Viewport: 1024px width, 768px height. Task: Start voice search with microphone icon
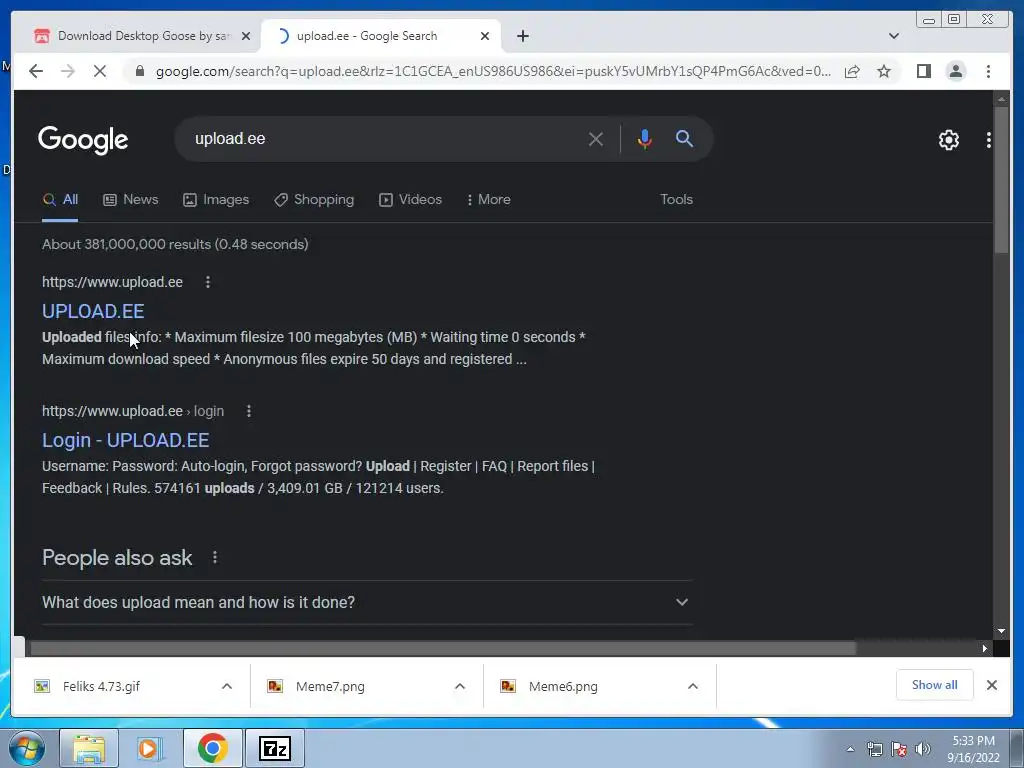tap(645, 139)
